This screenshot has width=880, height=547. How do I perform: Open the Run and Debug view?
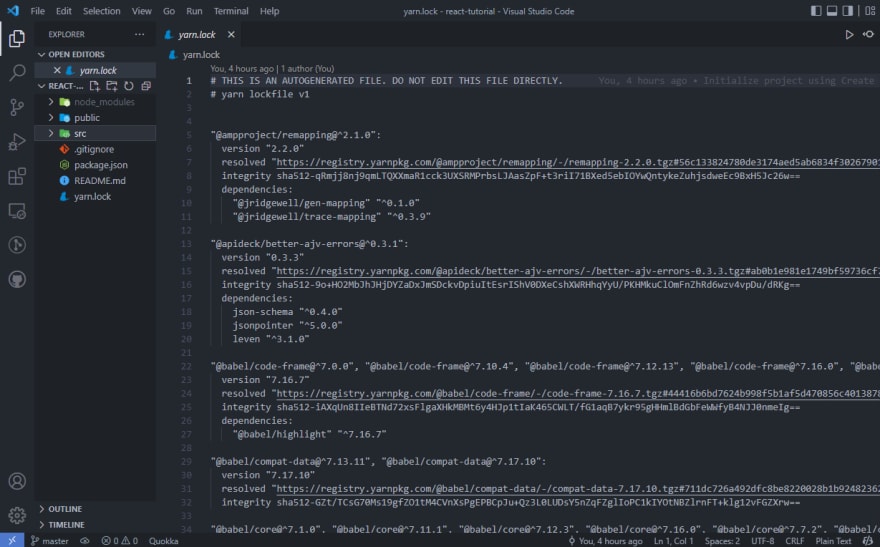17,141
